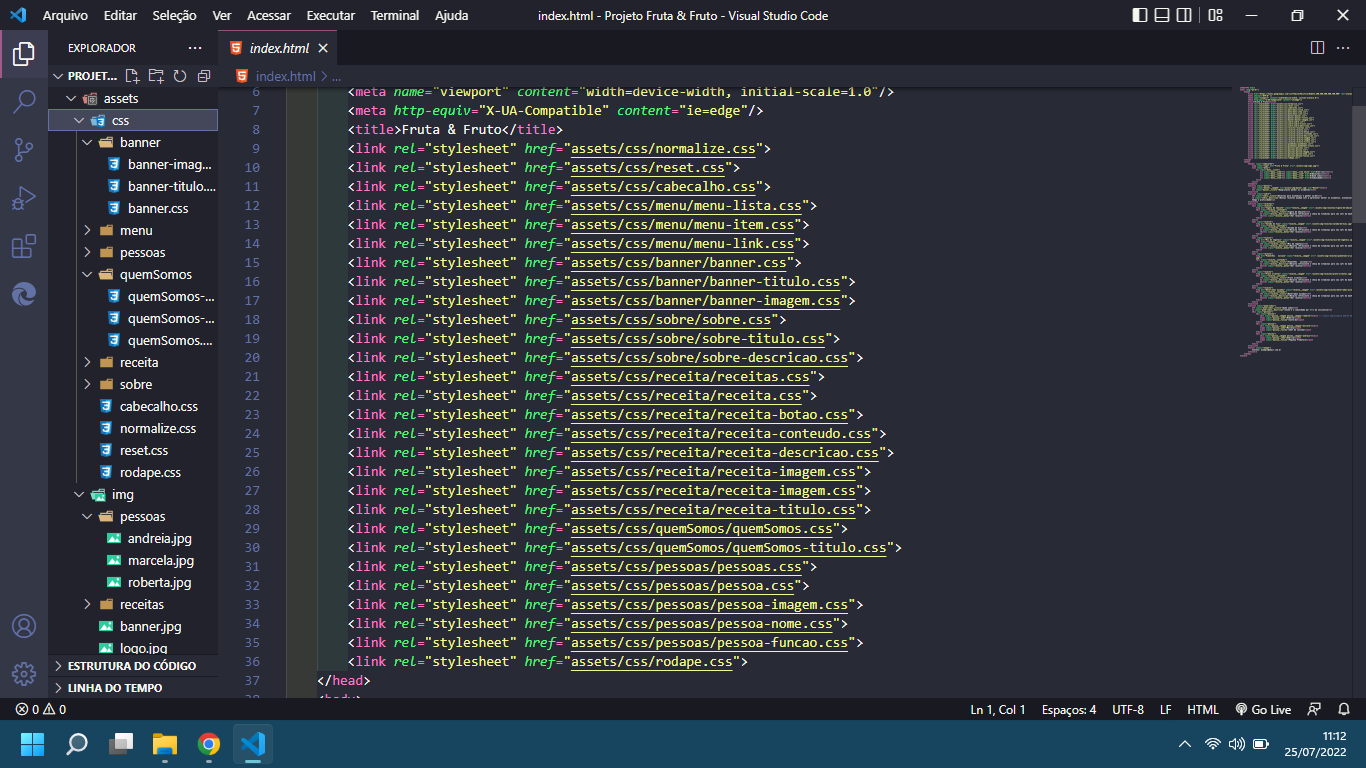Open File Explorer from taskbar
Viewport: 1366px width, 768px height.
165,744
